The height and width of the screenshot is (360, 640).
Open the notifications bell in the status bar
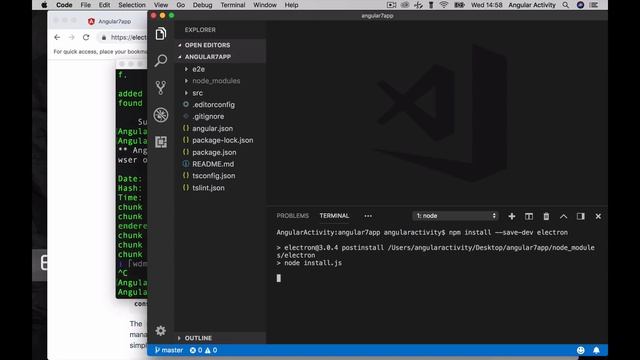click(x=596, y=350)
